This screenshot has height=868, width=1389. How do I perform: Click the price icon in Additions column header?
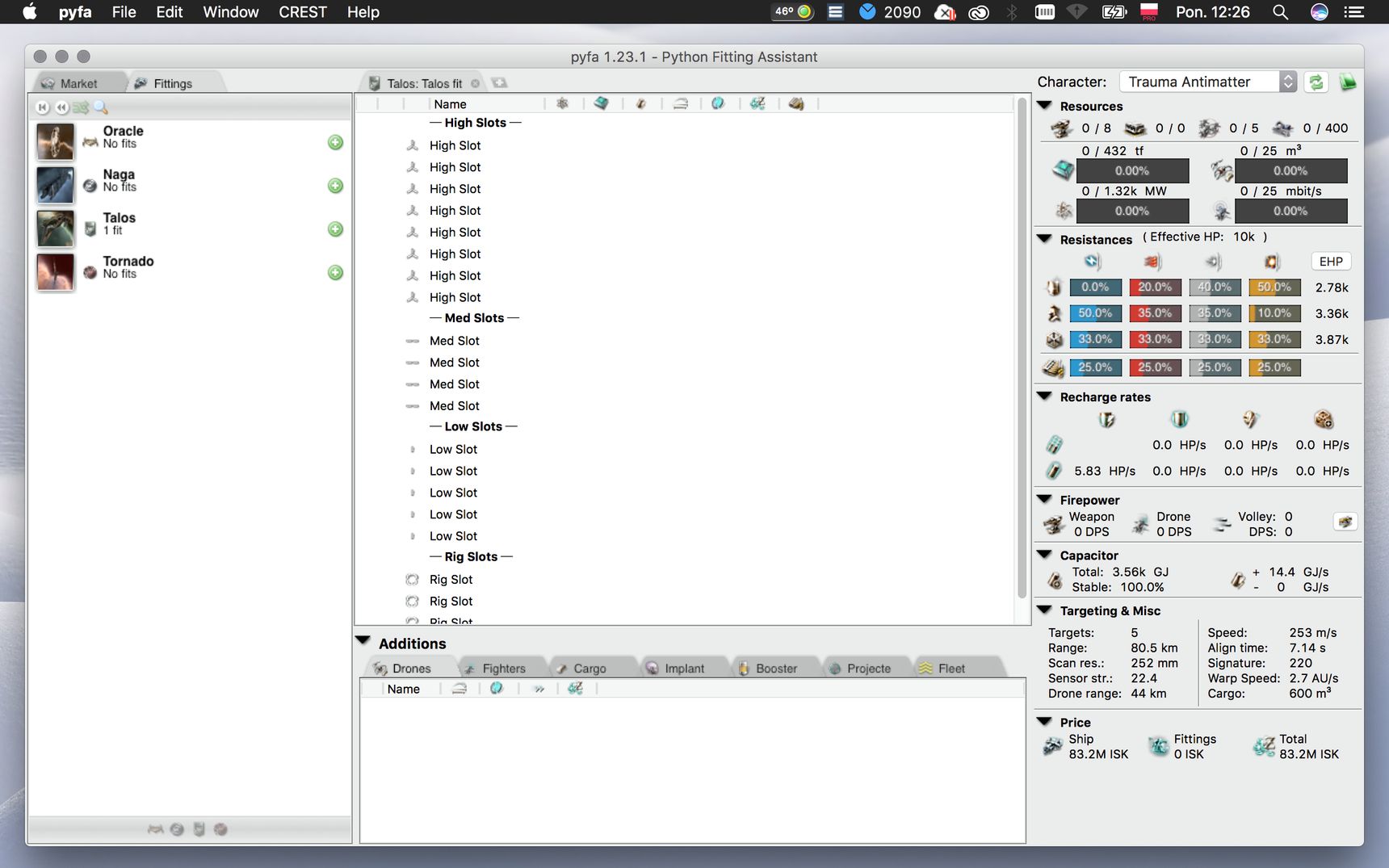575,689
